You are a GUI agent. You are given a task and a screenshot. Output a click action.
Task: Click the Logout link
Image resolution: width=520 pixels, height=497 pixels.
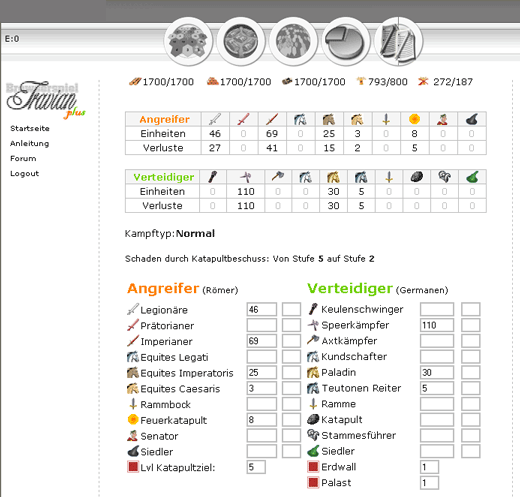[x=24, y=173]
